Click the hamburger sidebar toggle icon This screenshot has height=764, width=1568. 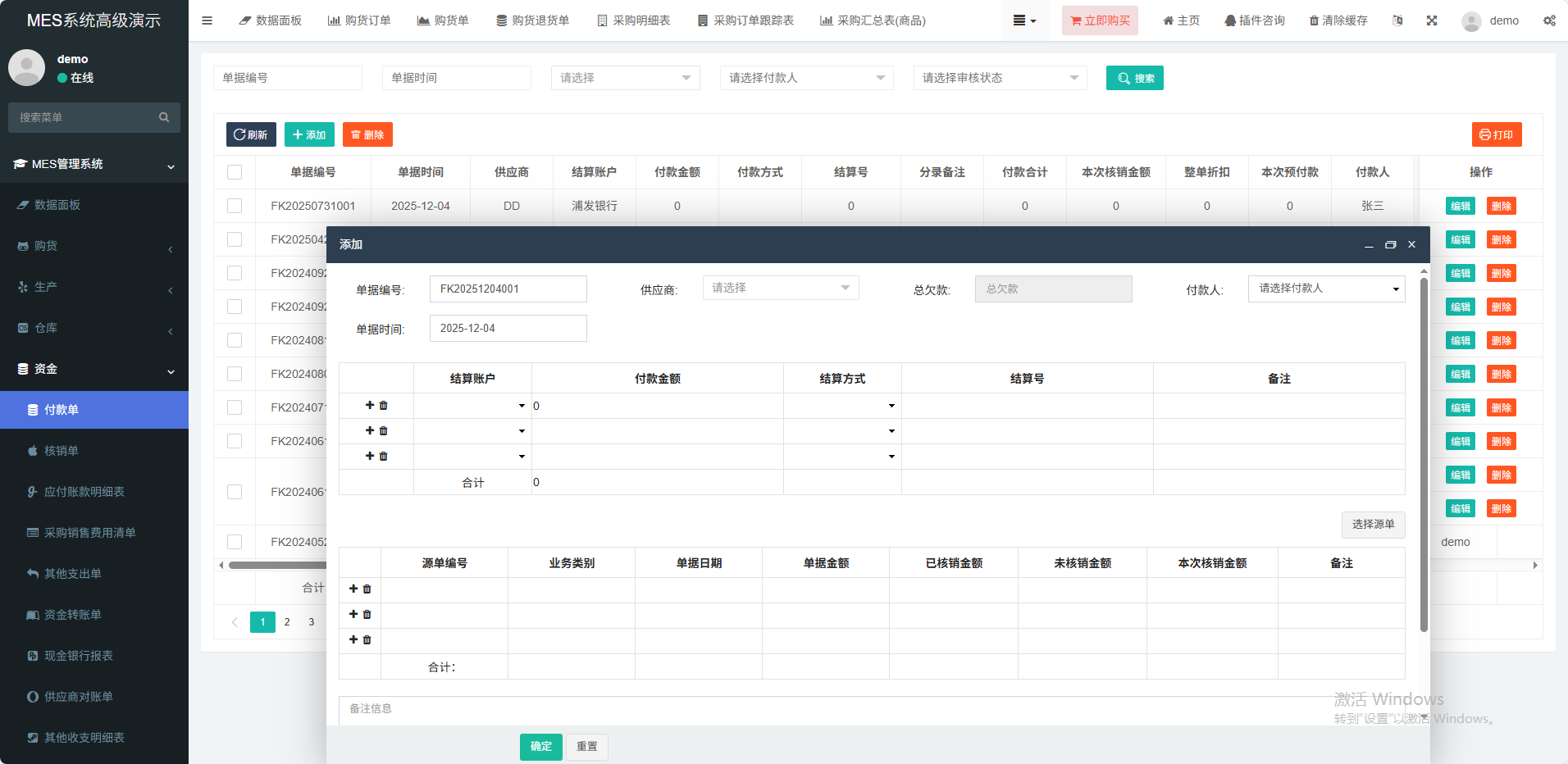click(x=207, y=20)
